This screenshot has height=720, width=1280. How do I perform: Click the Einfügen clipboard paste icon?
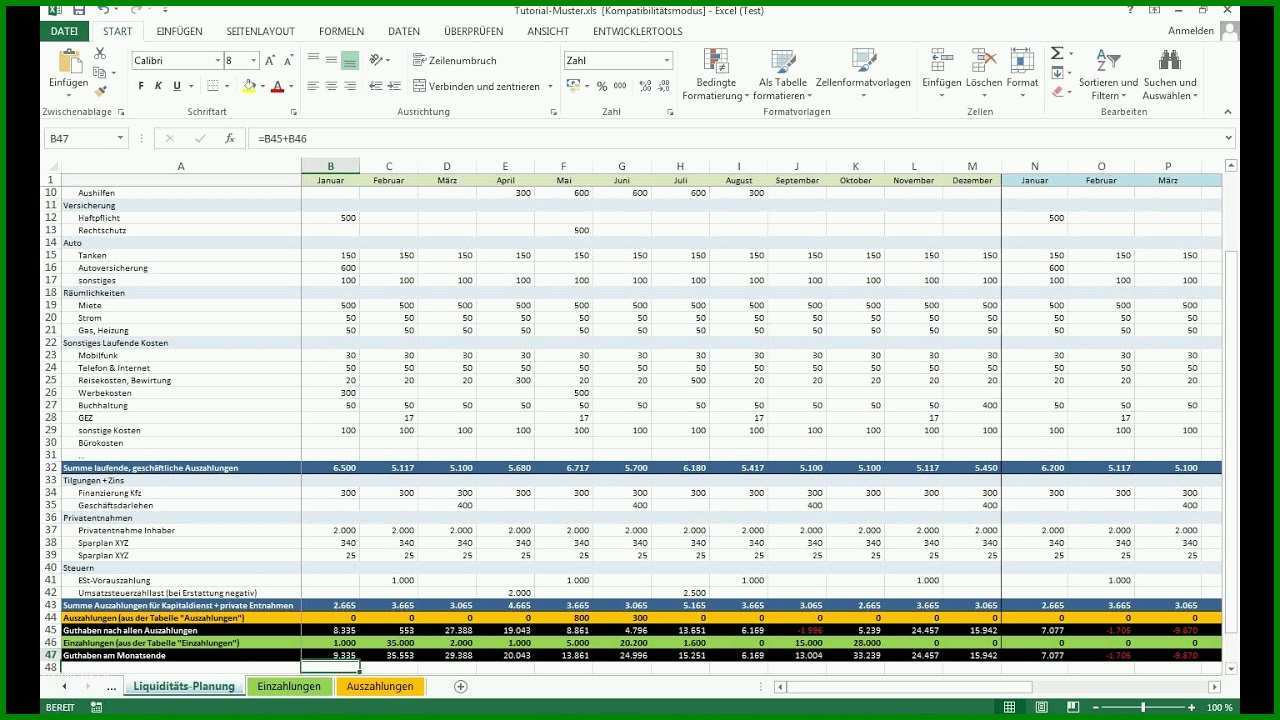tap(69, 61)
